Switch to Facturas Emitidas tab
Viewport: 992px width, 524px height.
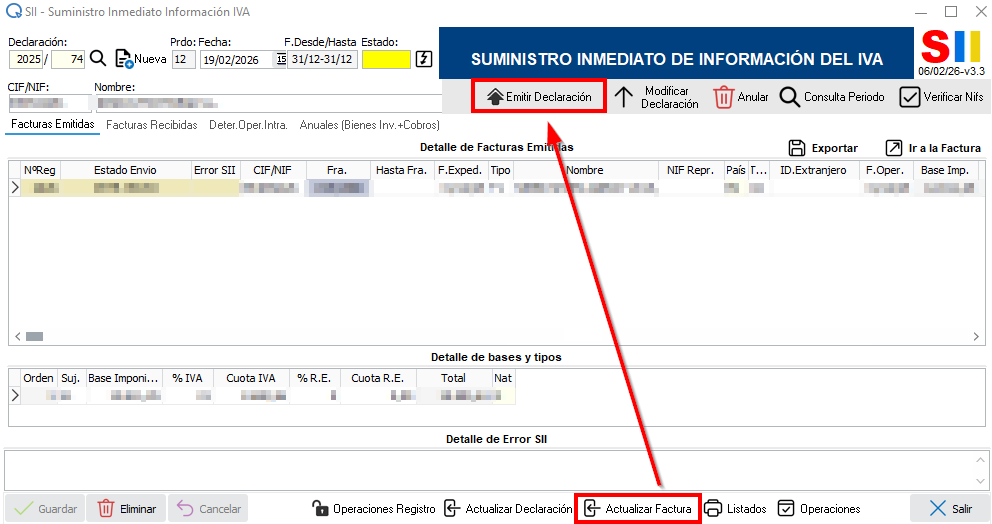pyautogui.click(x=53, y=125)
